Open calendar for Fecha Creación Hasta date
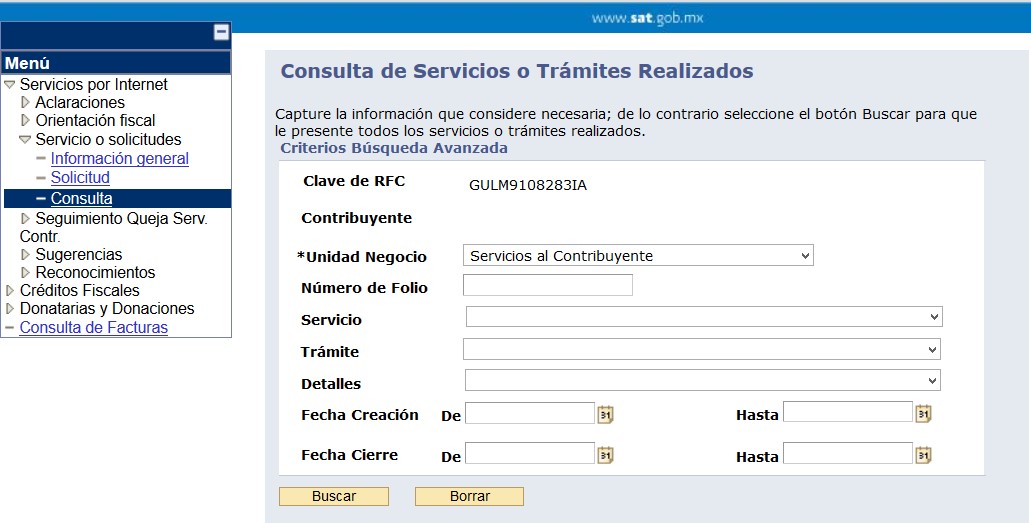Screen dimensions: 1031x523 click(923, 414)
